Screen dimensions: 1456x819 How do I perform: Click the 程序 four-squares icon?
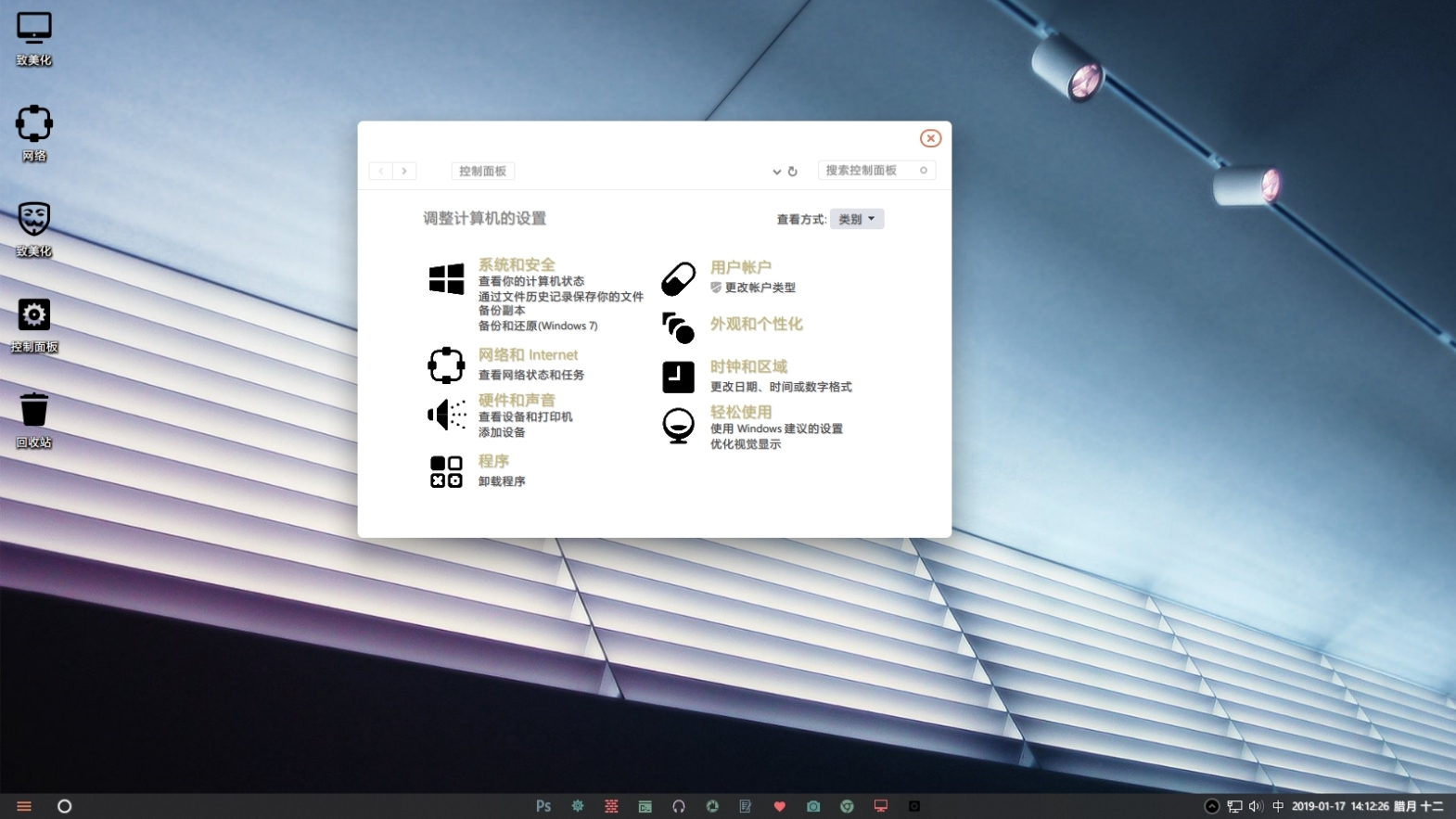click(446, 471)
